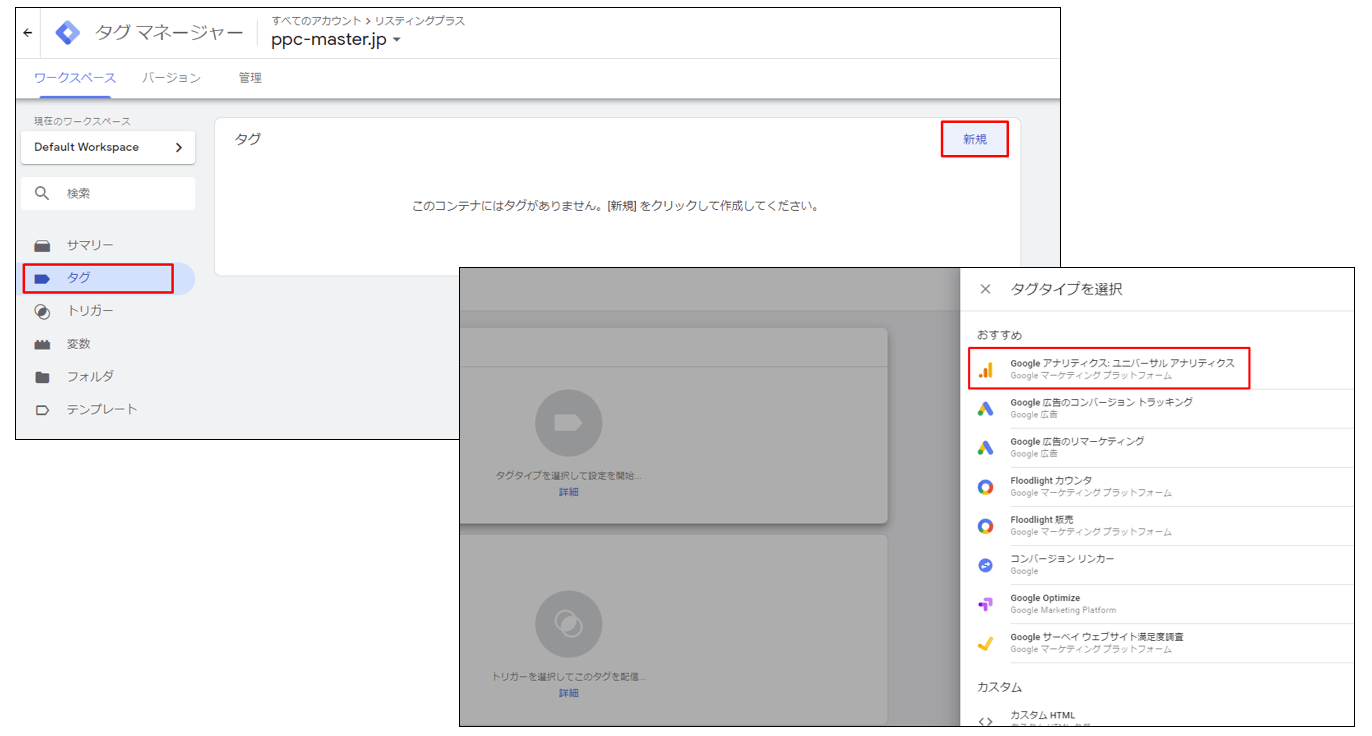Viewport: 1372px width, 736px height.
Task: Click 詳細 link under タグタイプを選択
Action: [568, 492]
